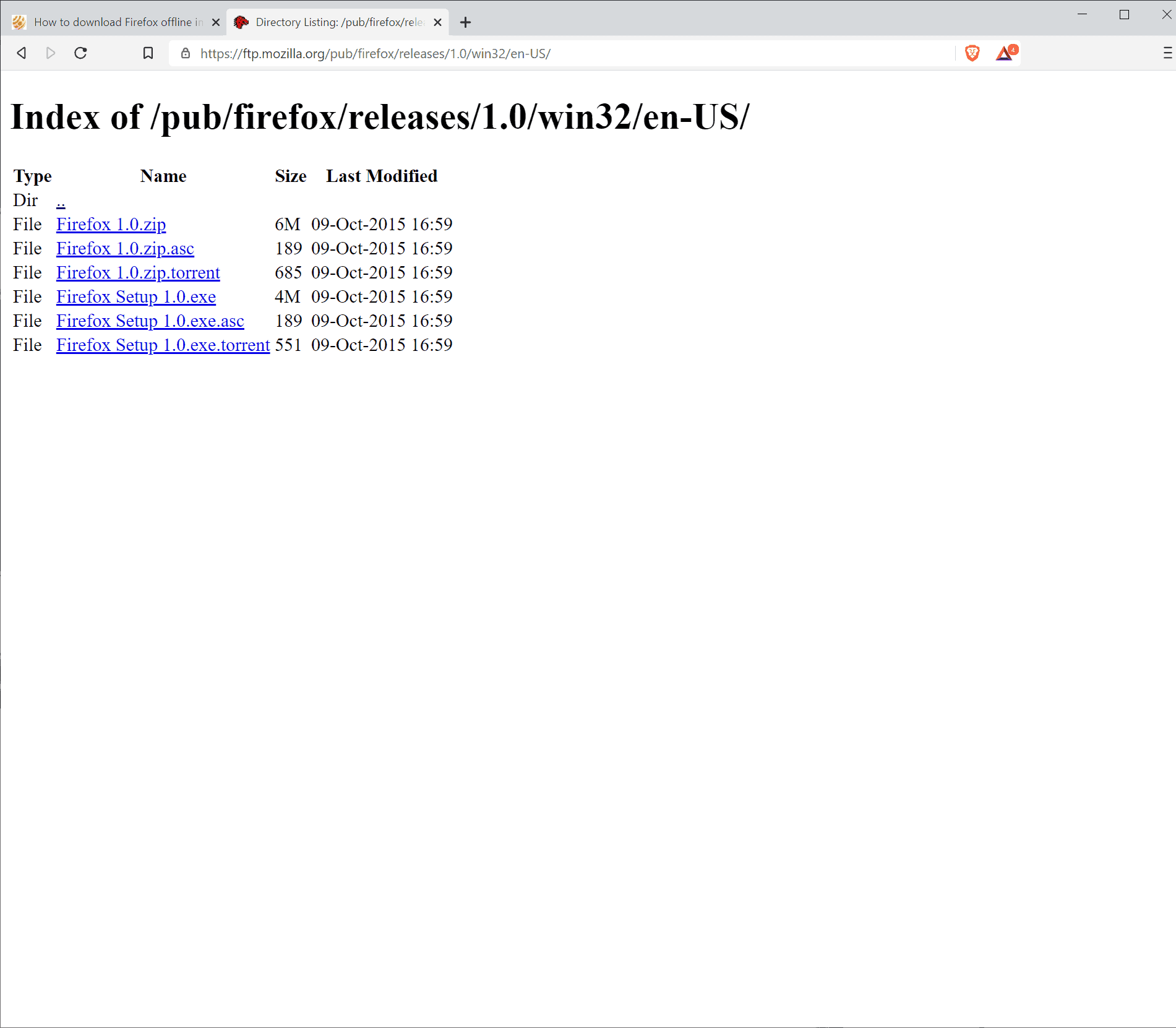Reload the current page

point(80,53)
